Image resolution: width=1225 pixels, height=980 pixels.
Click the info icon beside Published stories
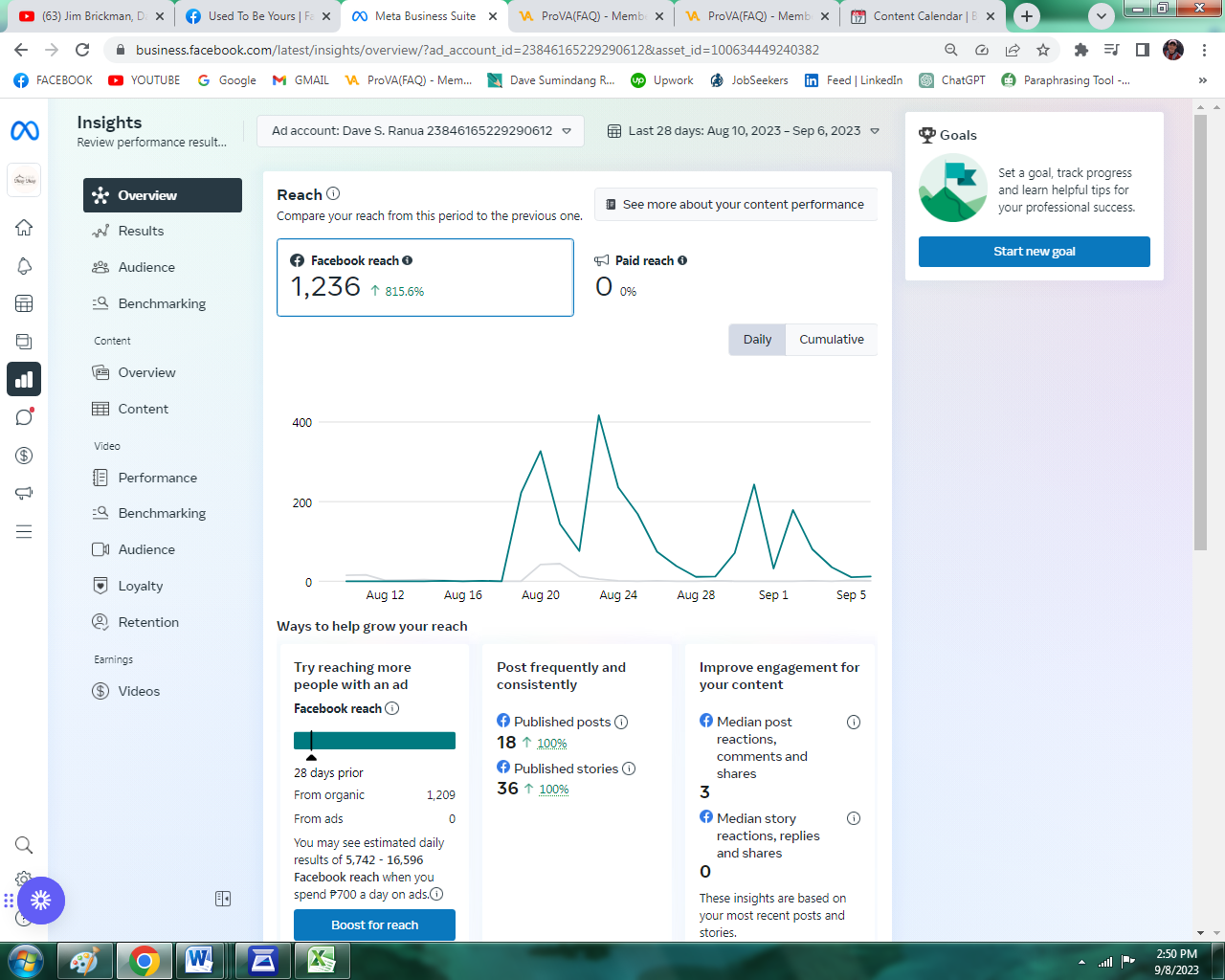(629, 768)
